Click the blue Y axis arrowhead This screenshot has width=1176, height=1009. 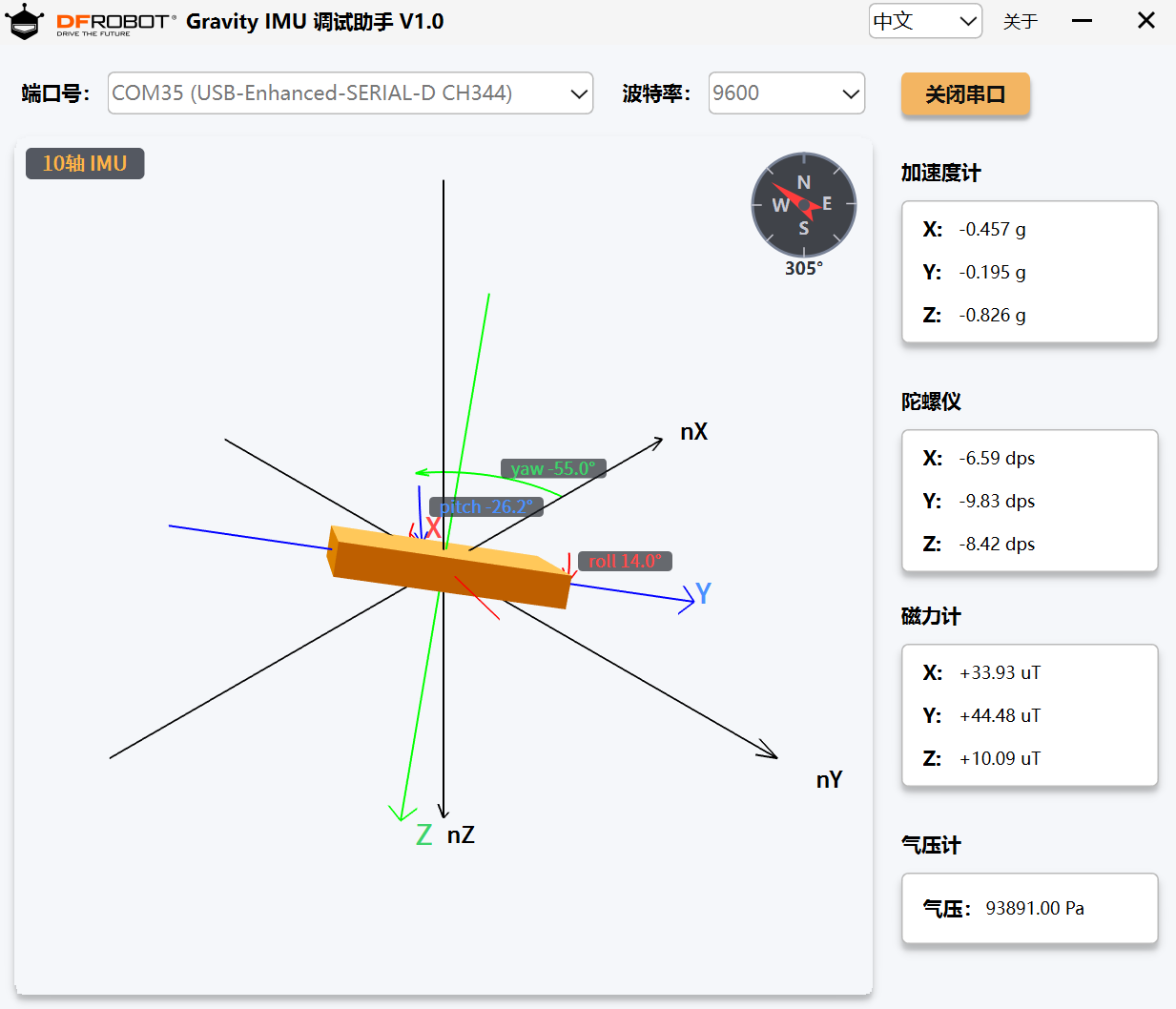tap(687, 600)
